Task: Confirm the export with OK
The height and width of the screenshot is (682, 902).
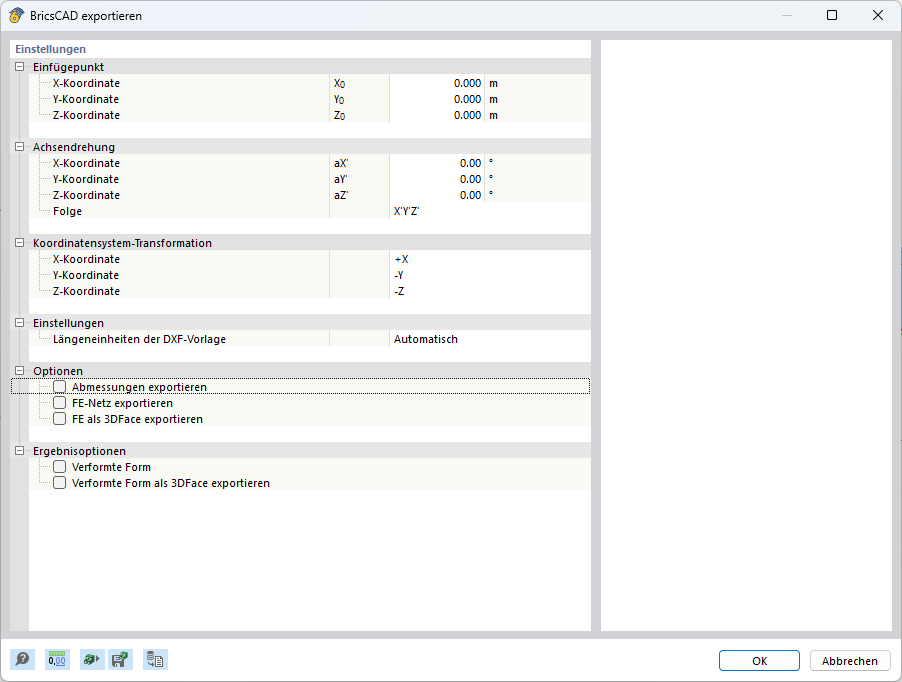Action: (758, 660)
